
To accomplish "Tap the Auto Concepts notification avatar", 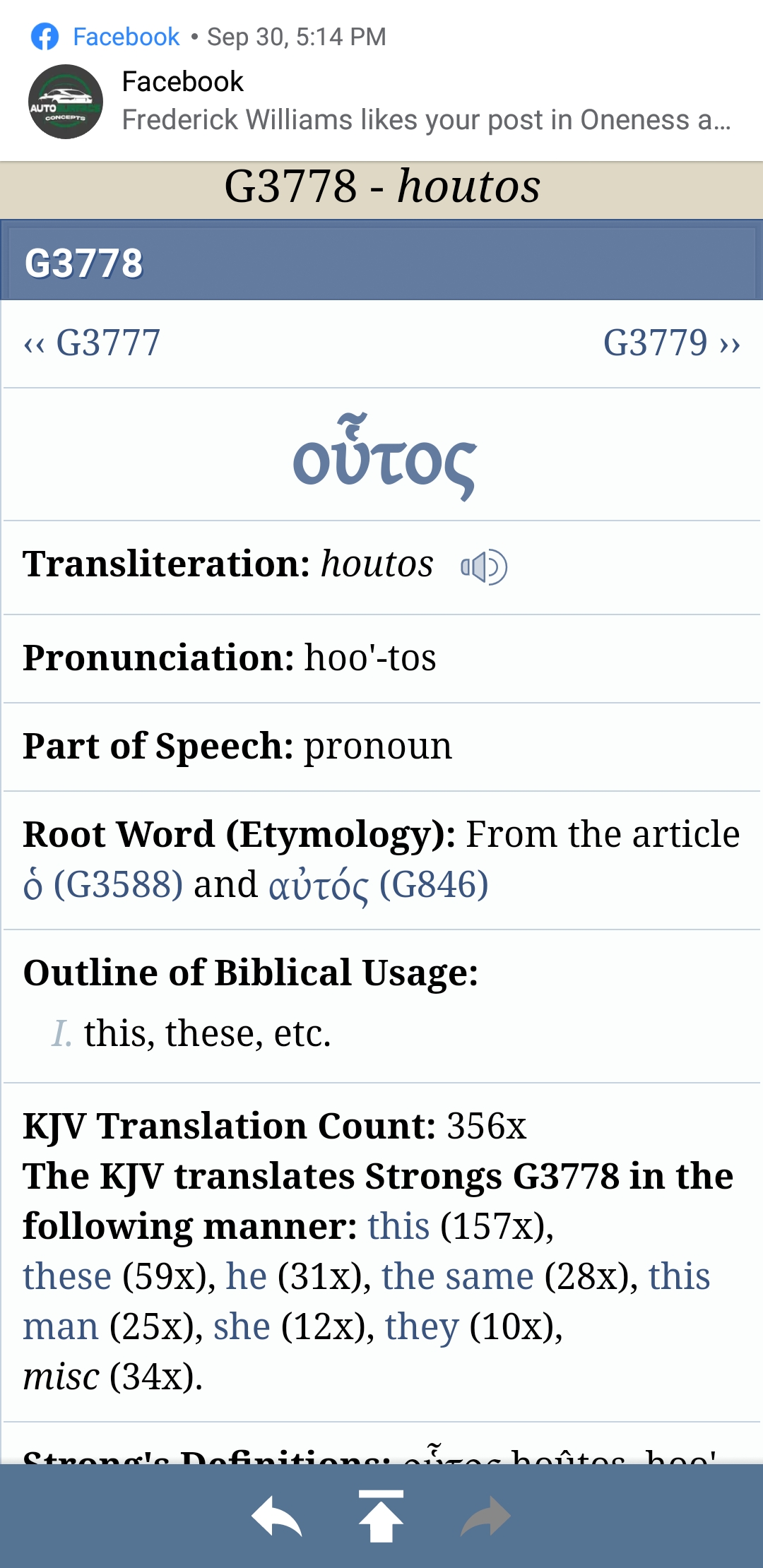I will (65, 102).
